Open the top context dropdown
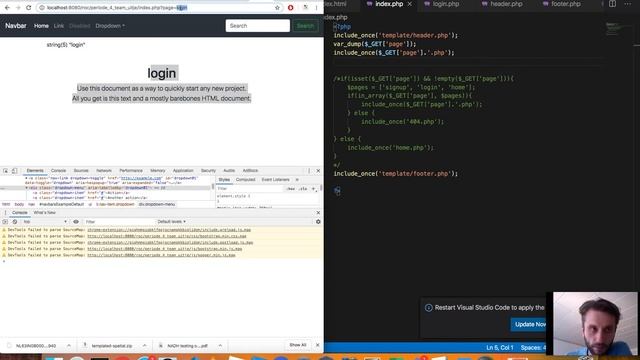This screenshot has height=360, width=640. [x=45, y=222]
